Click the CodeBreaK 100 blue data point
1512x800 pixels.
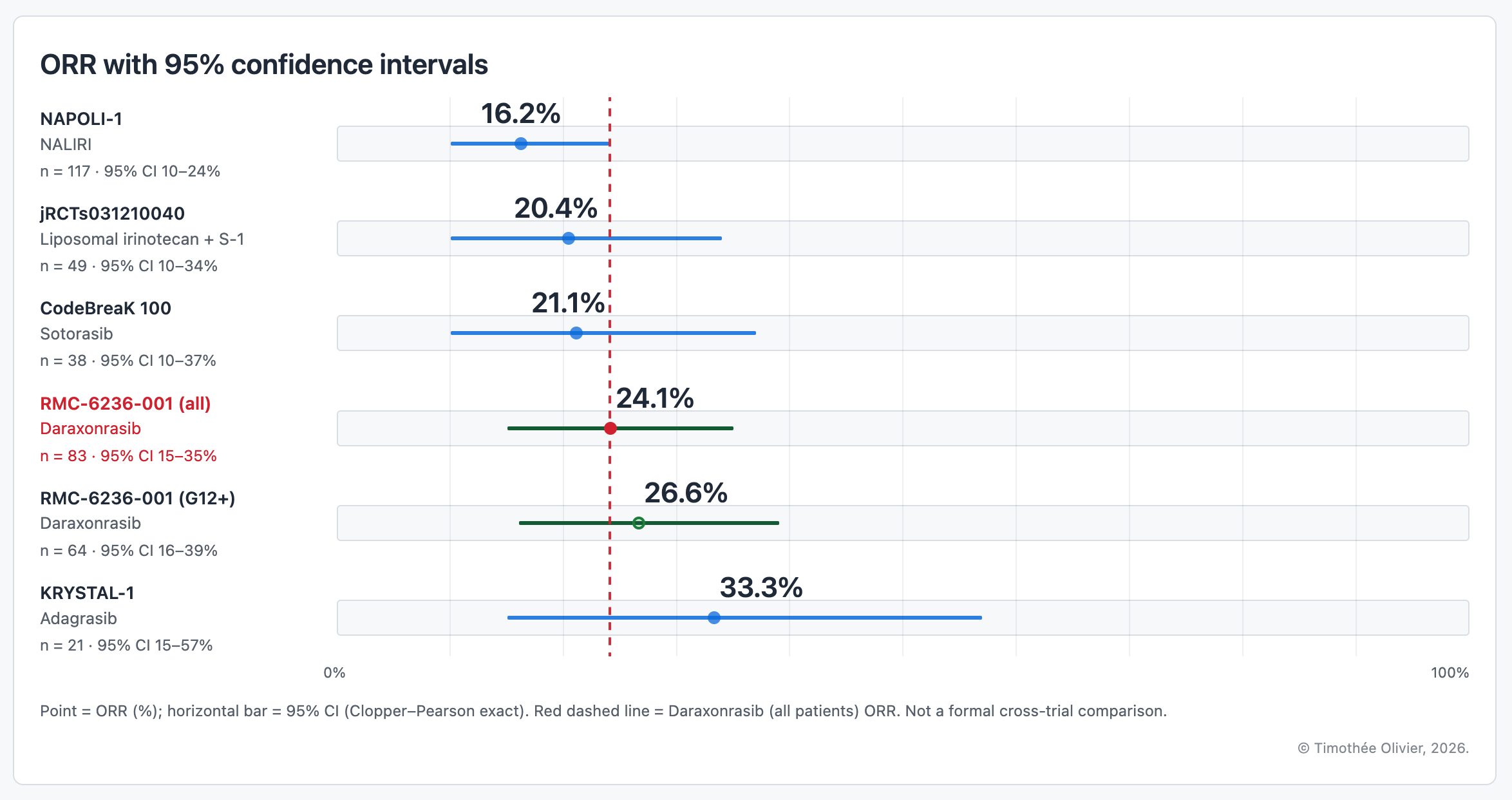576,333
